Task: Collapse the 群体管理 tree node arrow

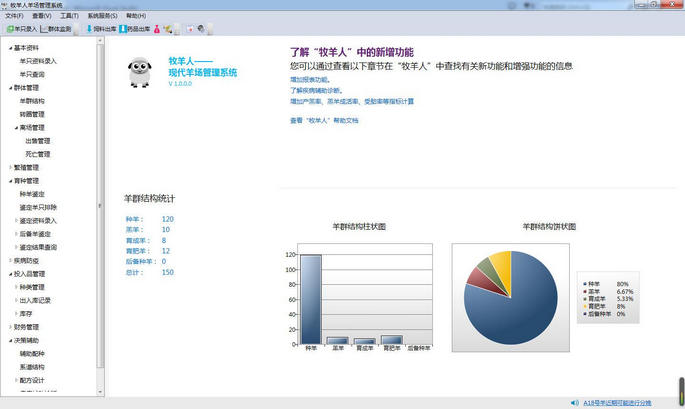Action: tap(10, 88)
